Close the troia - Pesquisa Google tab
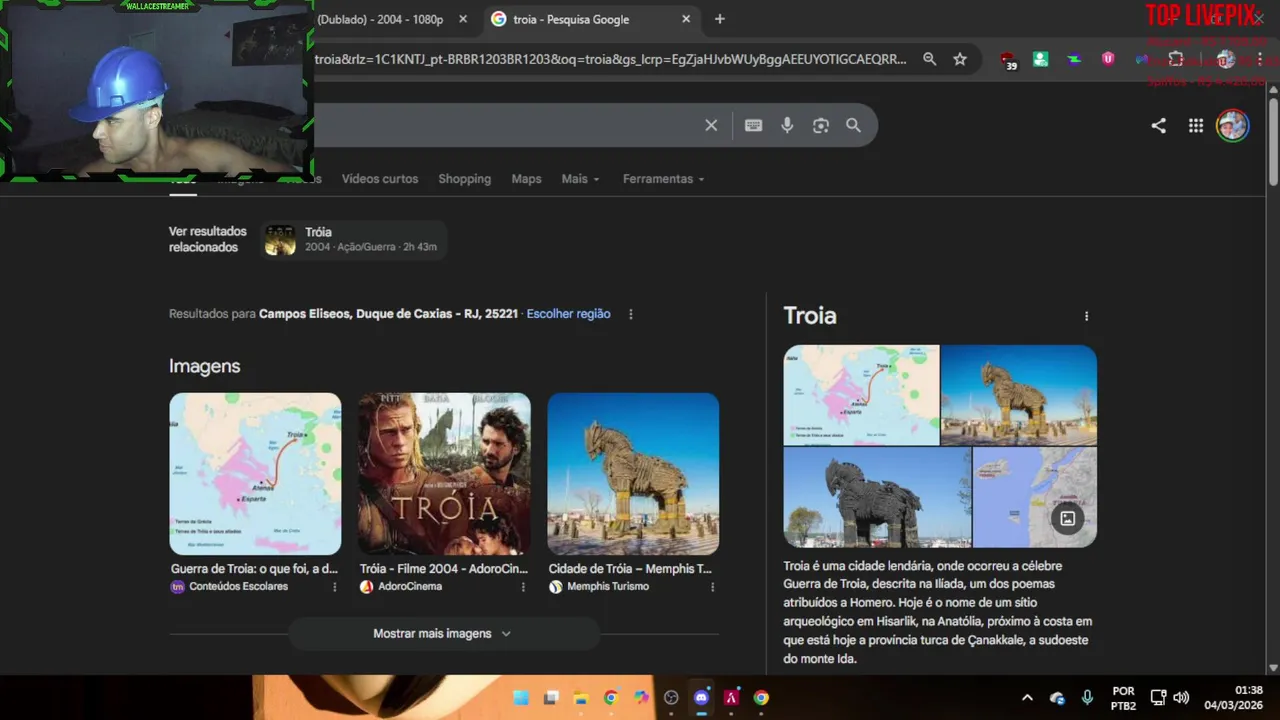 click(x=686, y=19)
